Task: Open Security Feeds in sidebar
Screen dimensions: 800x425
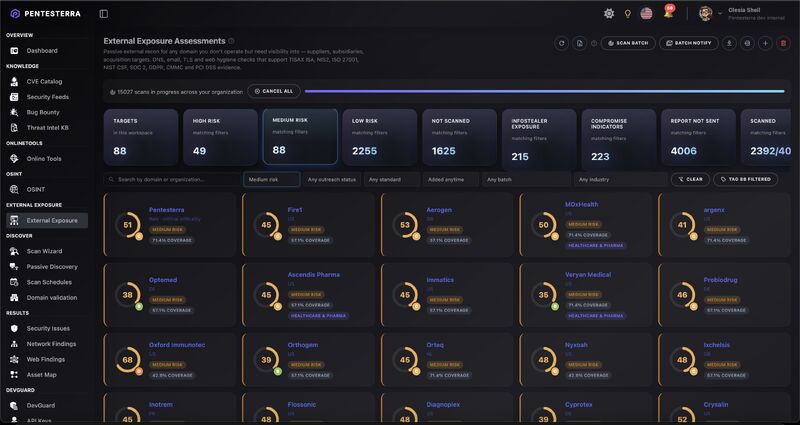Action: (47, 97)
